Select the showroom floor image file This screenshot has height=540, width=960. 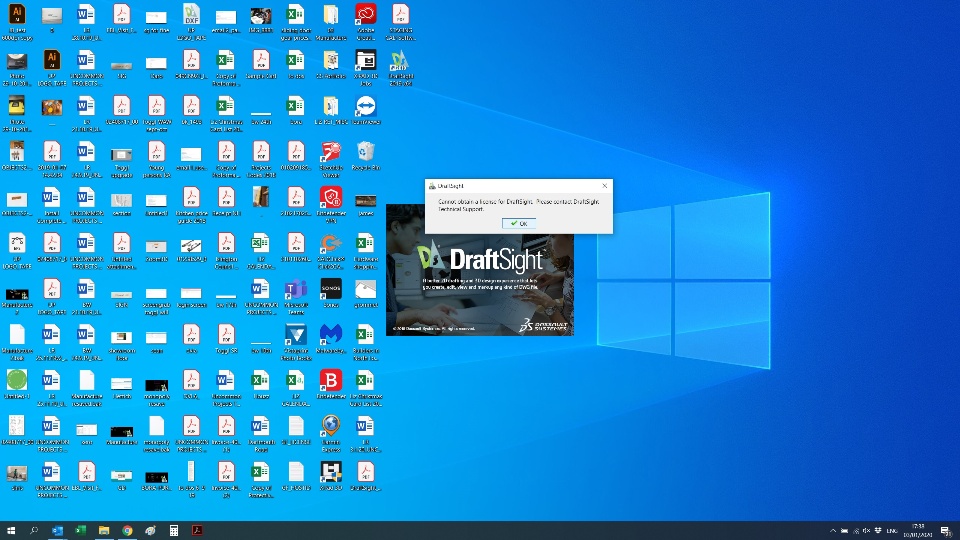coord(121,342)
